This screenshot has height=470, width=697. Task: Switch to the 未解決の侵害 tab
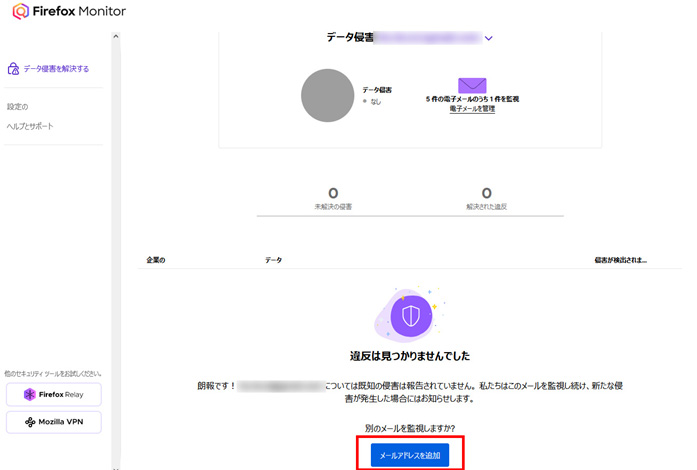tap(333, 198)
